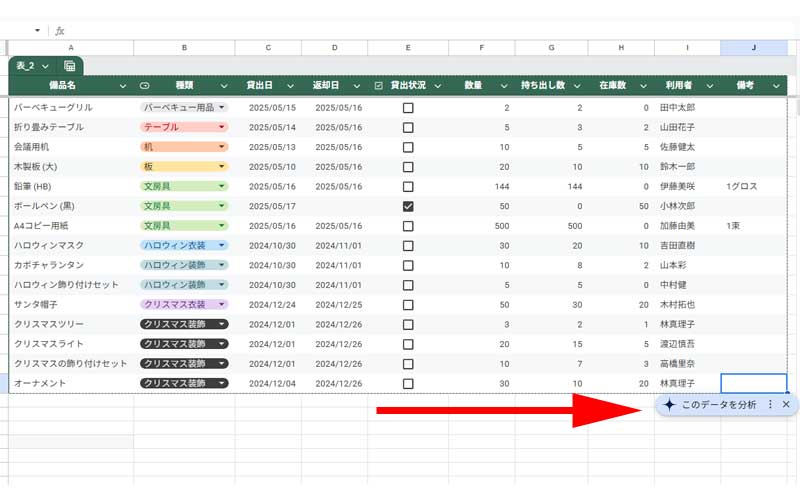Open the 備考 column filter menu
Viewport: 800px width, 500px height.
pos(777,86)
